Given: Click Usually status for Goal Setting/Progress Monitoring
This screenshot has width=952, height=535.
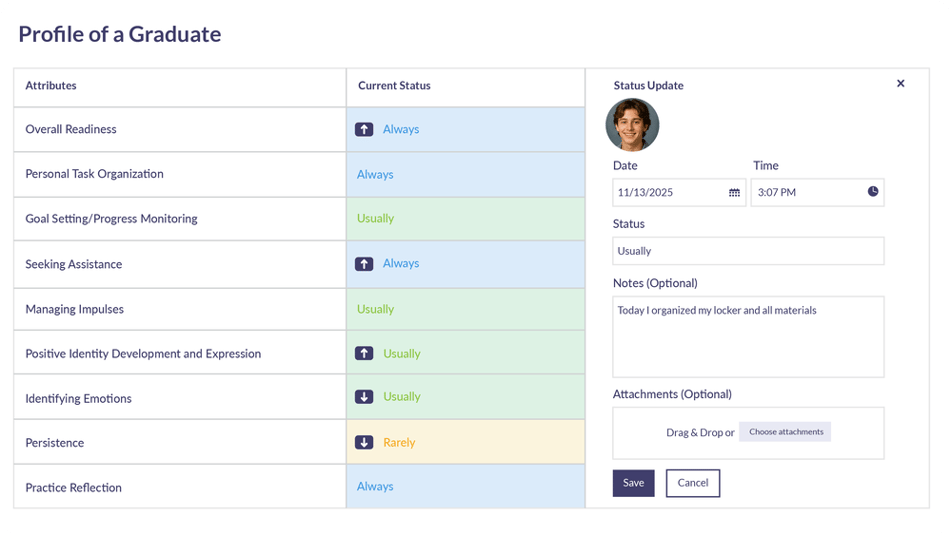Looking at the screenshot, I should pos(375,218).
